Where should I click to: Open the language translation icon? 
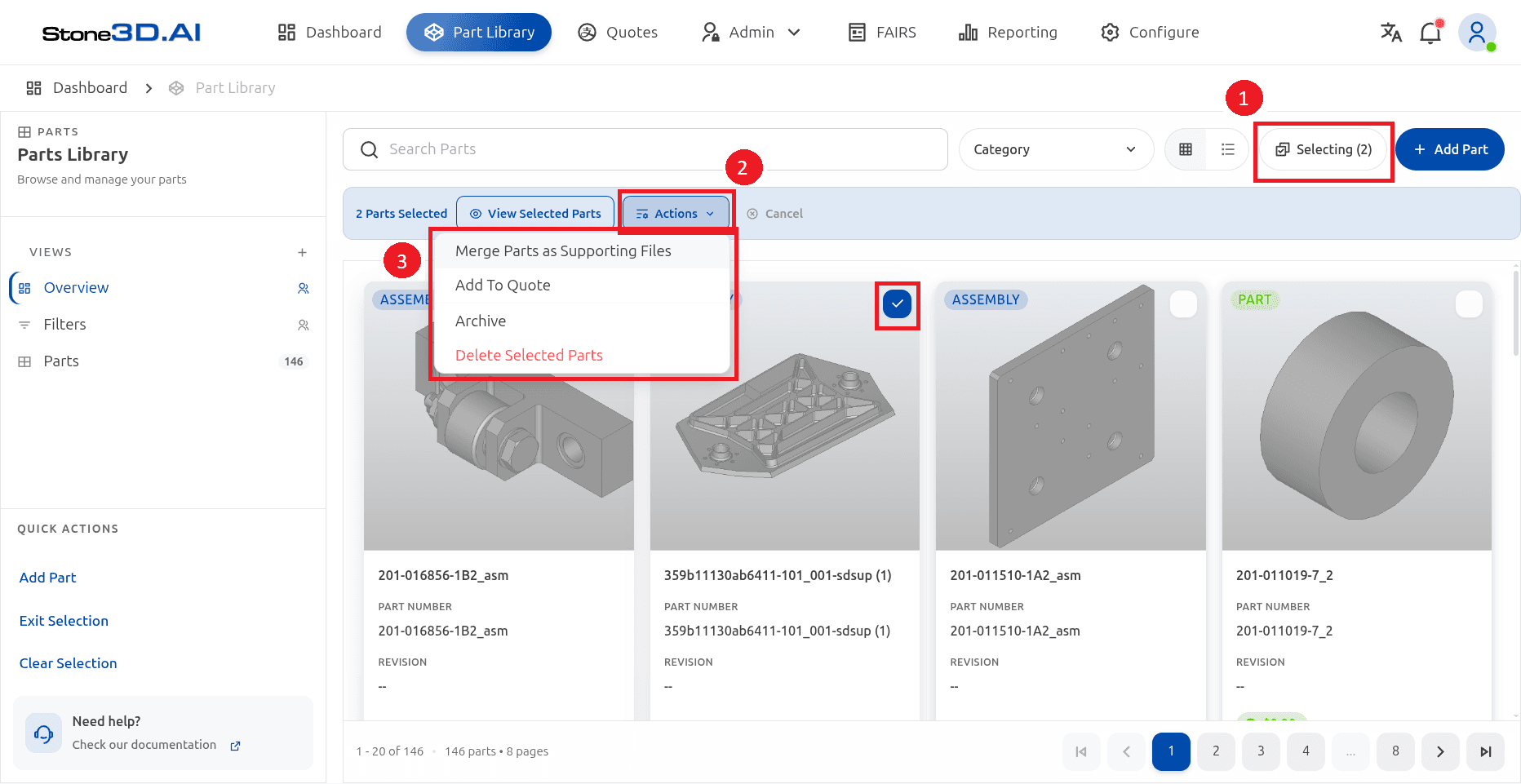(x=1390, y=33)
